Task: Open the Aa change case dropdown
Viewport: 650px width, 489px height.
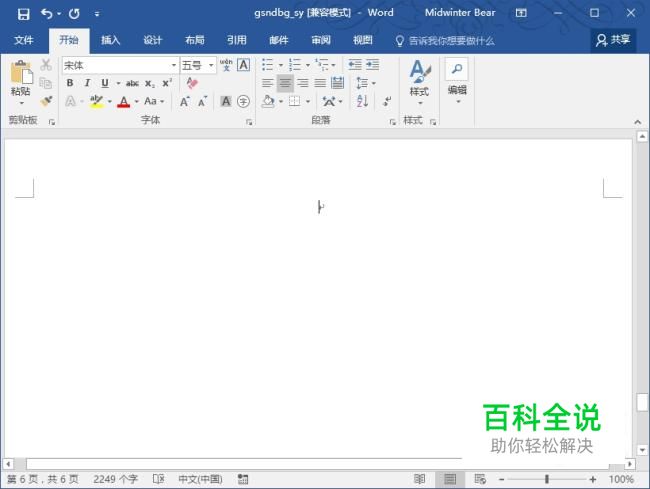Action: click(154, 101)
